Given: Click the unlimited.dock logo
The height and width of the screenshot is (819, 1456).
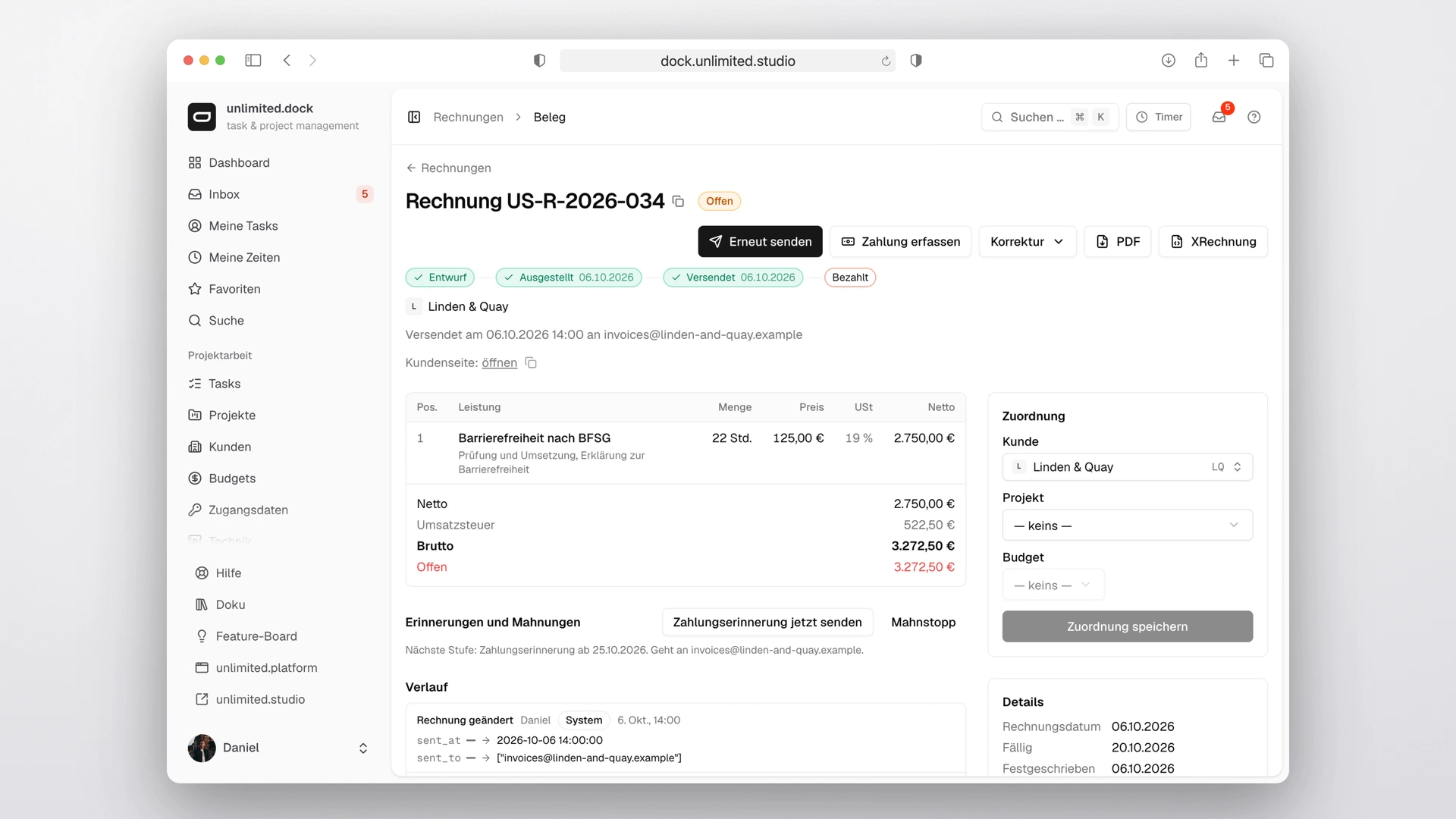Looking at the screenshot, I should [x=202, y=117].
